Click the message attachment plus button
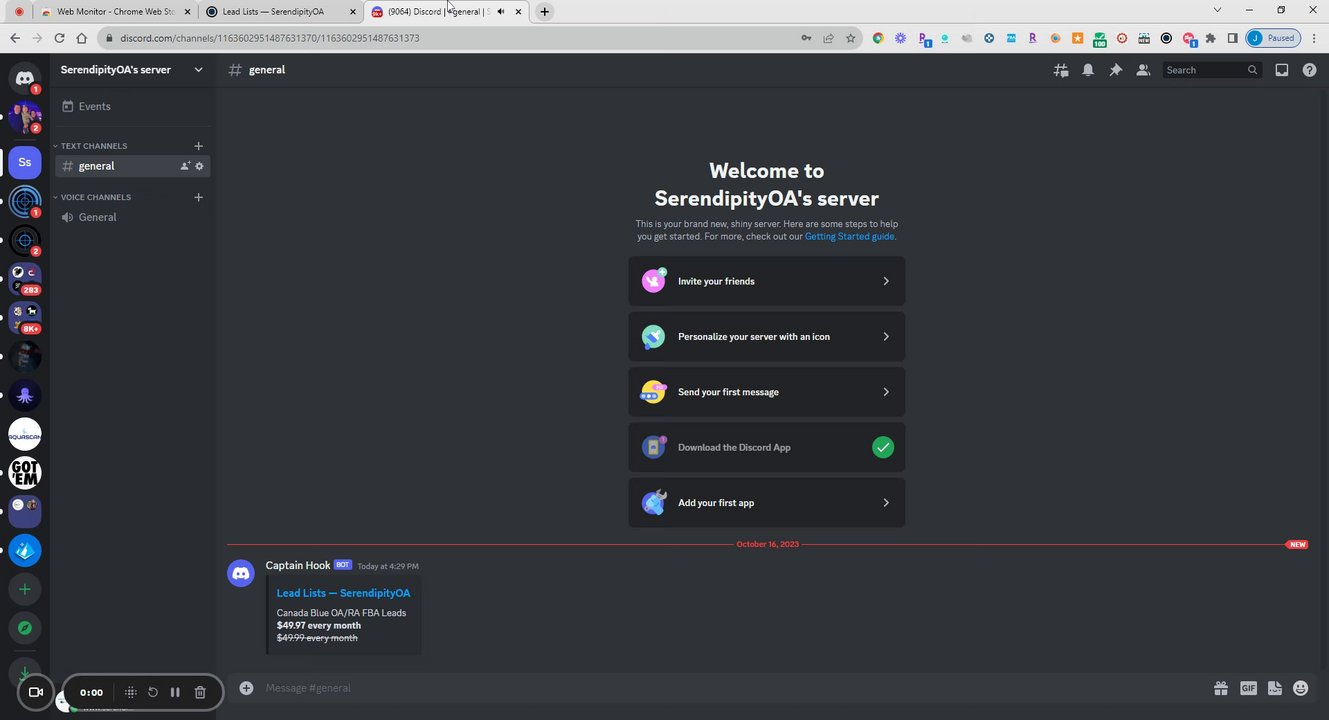The image size is (1329, 720). 246,688
